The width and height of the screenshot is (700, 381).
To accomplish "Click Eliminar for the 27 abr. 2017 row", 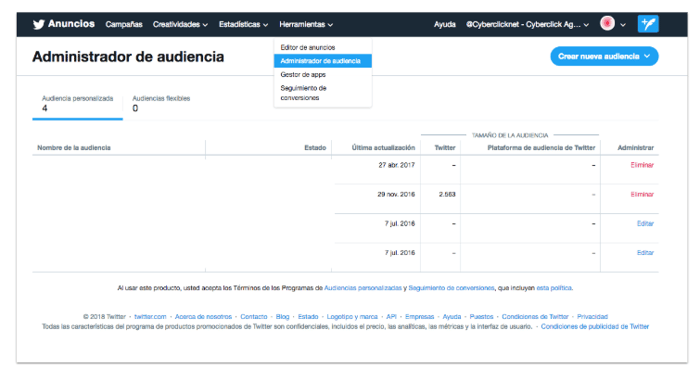I will tap(642, 165).
